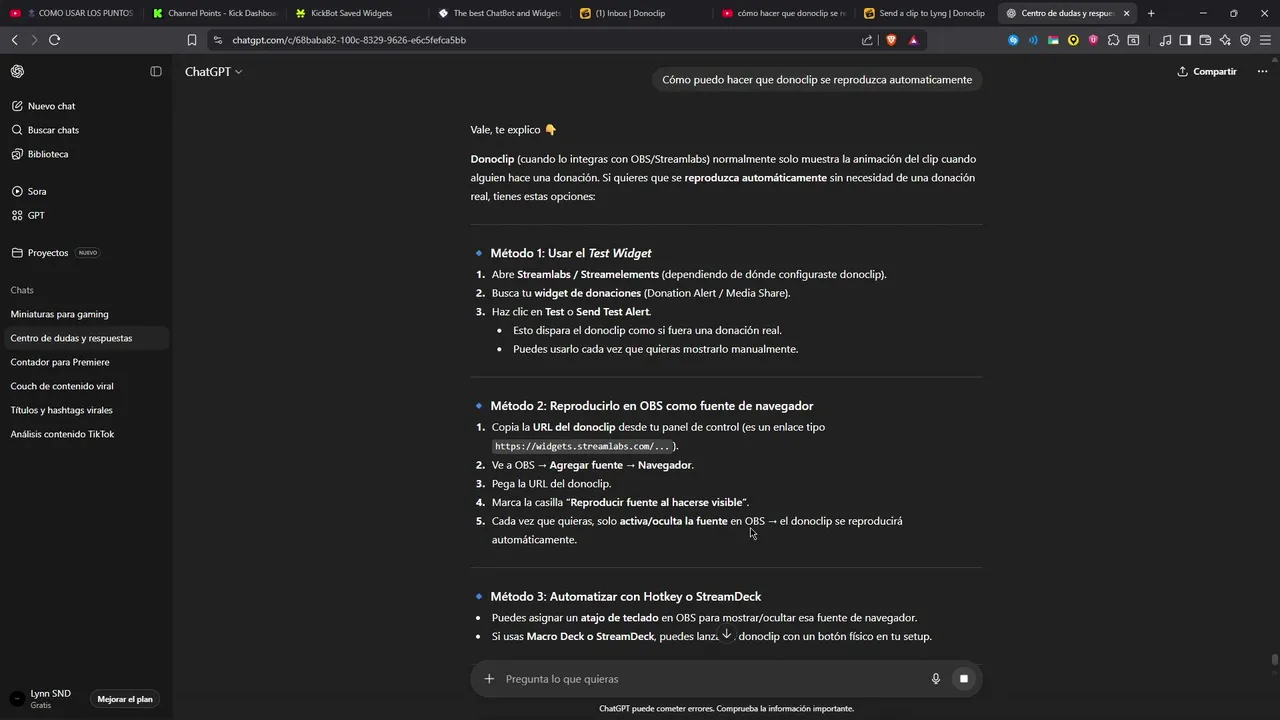Viewport: 1280px width, 720px height.
Task: Open Buscar chats
Action: point(53,130)
